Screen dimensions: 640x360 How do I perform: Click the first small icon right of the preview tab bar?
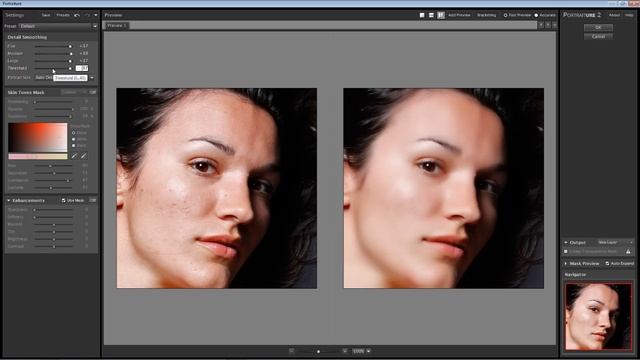coord(541,25)
